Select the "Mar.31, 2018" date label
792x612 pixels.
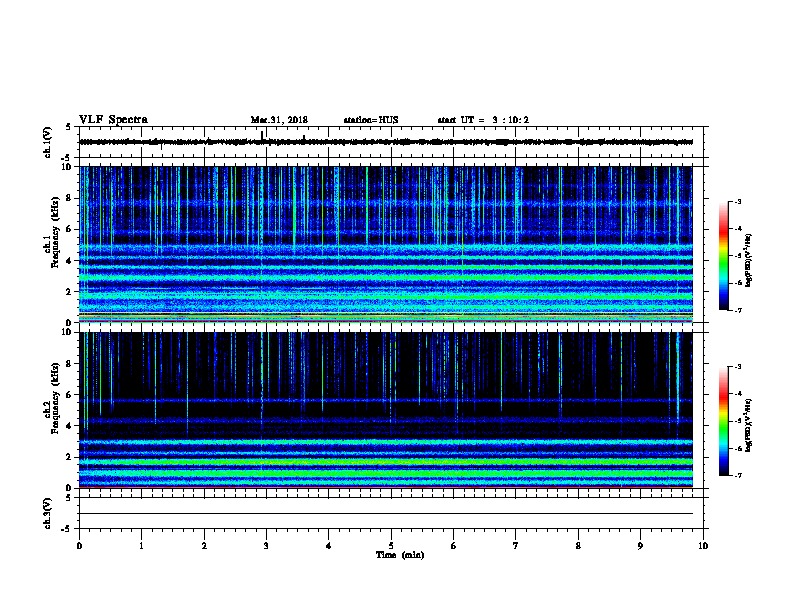click(279, 120)
